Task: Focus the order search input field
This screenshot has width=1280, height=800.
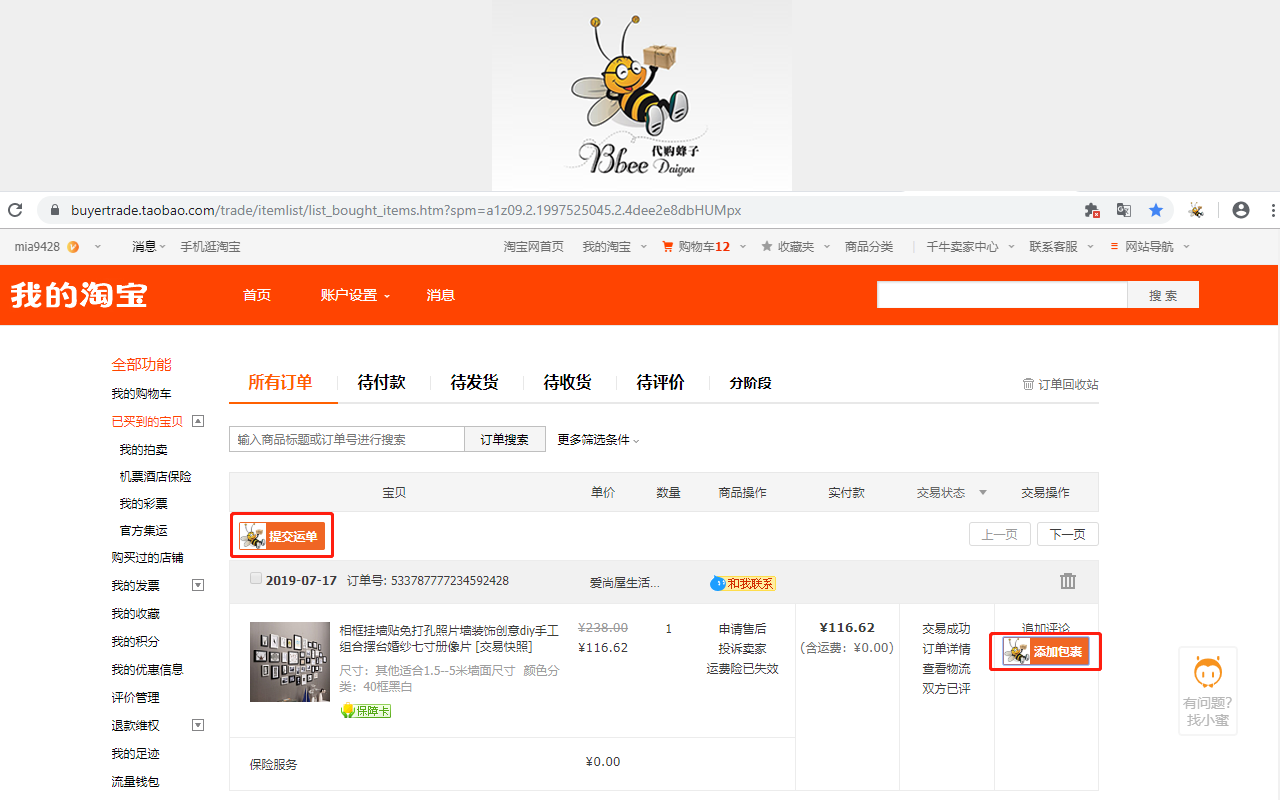Action: click(x=347, y=440)
